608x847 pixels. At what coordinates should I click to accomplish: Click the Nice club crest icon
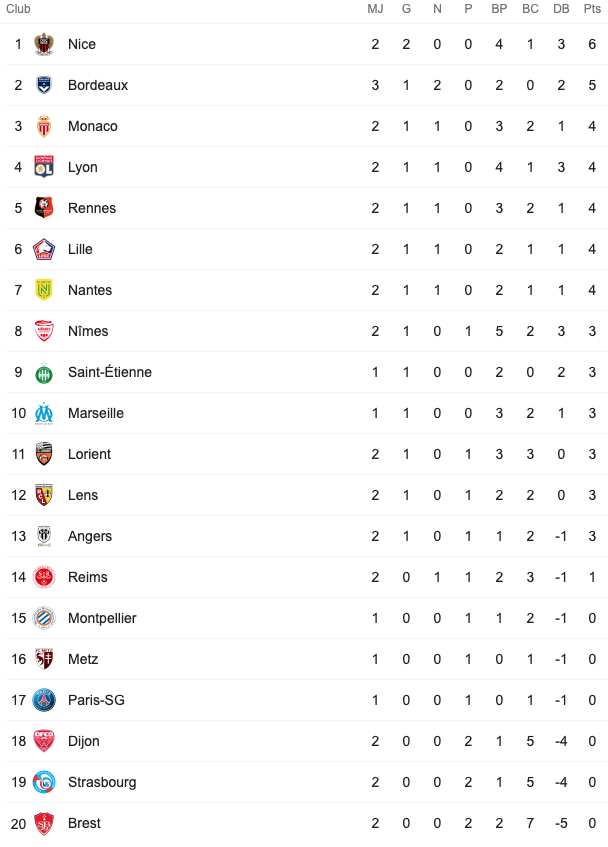tap(44, 44)
